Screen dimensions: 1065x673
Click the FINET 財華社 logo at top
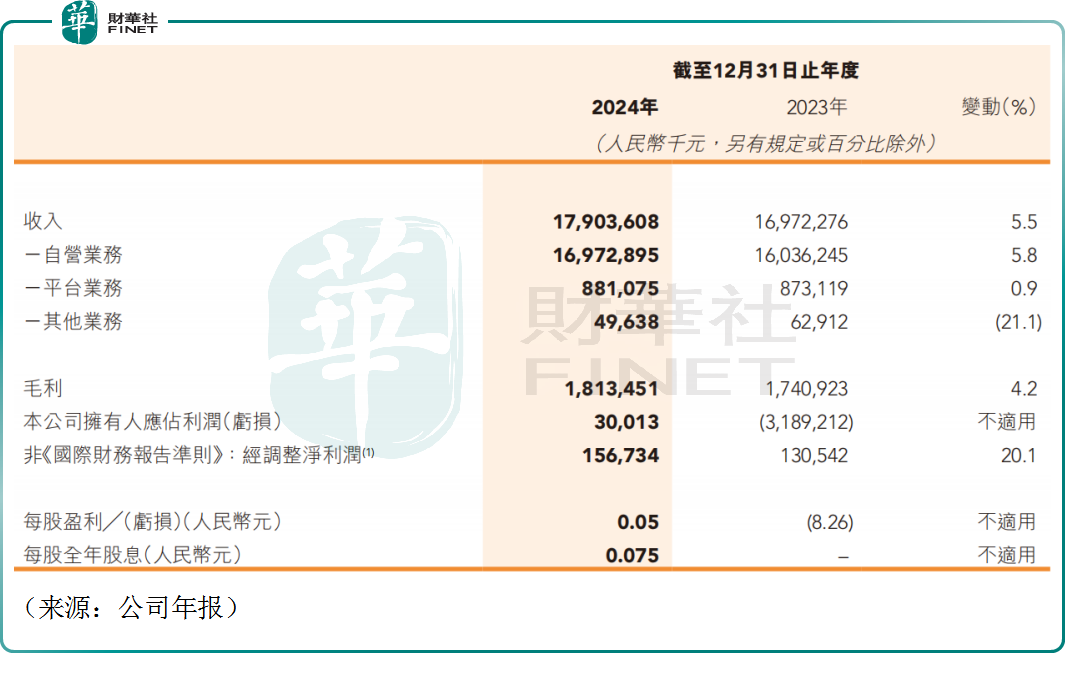110,22
